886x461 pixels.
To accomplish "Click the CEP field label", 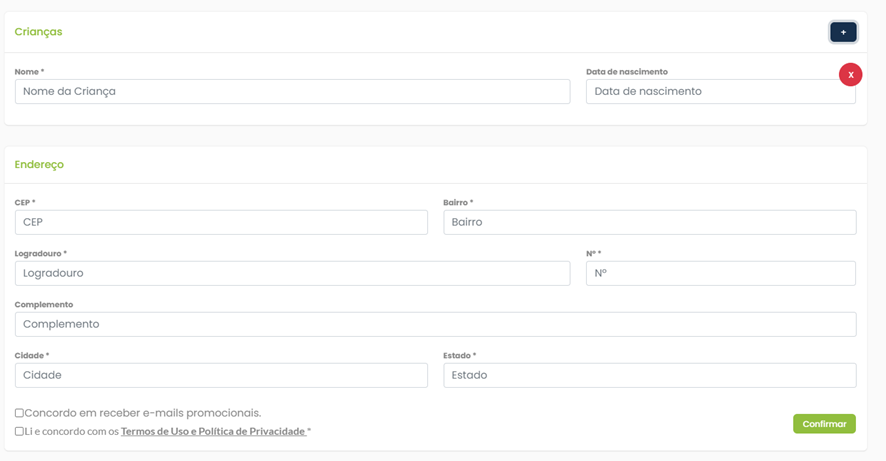I will (24, 202).
